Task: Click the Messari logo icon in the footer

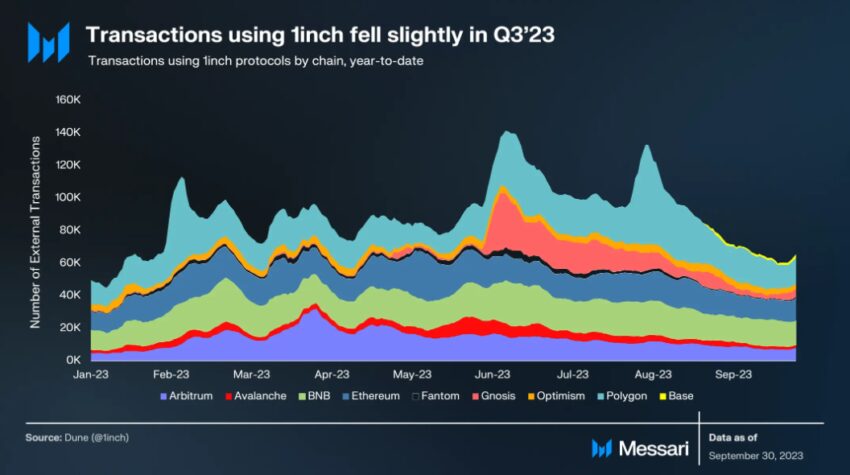Action: coord(602,448)
